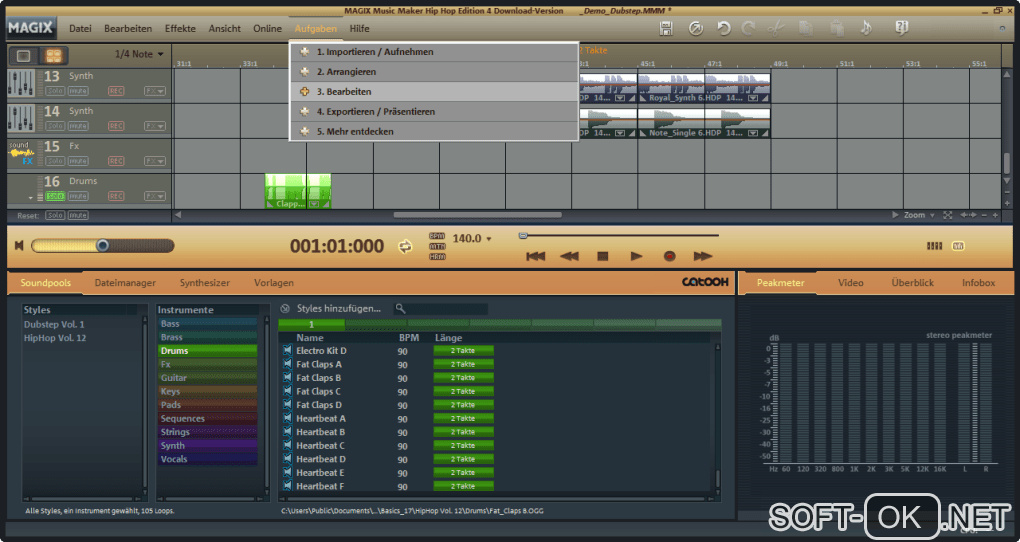Image resolution: width=1020 pixels, height=542 pixels.
Task: Open the 1/4 Note grid dropdown
Action: (x=139, y=54)
